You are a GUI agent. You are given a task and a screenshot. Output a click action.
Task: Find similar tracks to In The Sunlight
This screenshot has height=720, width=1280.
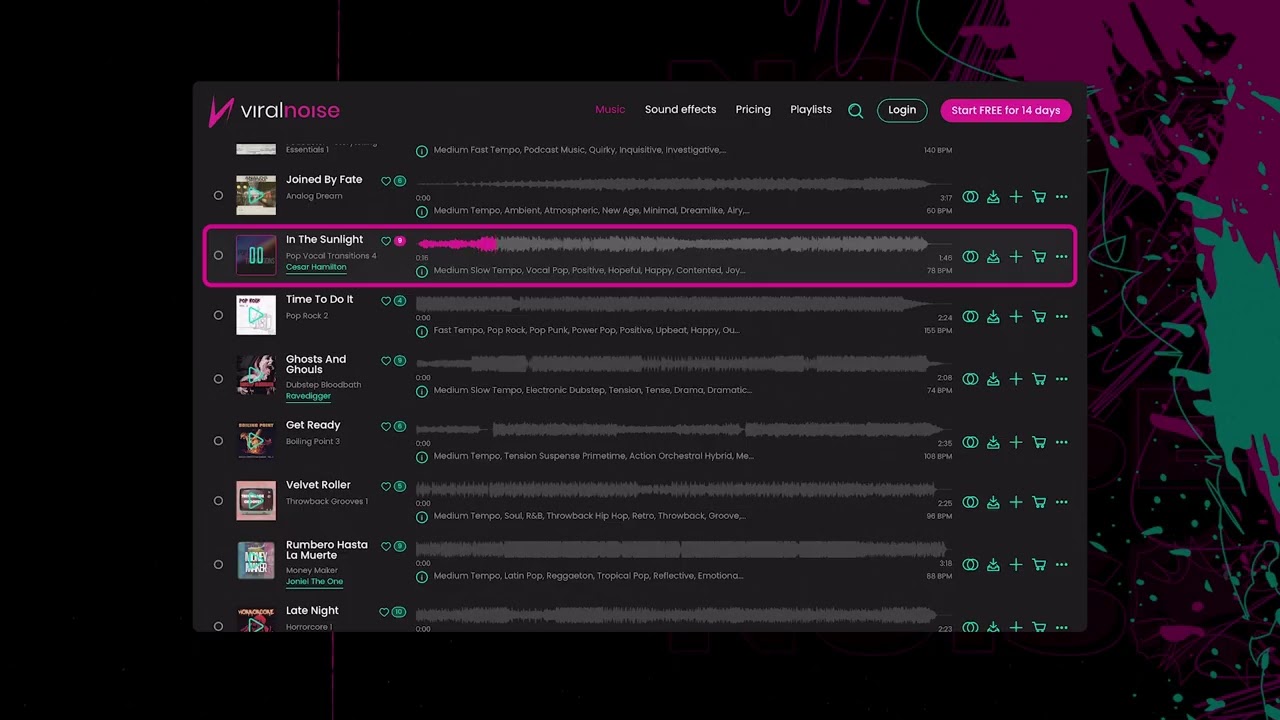point(970,257)
